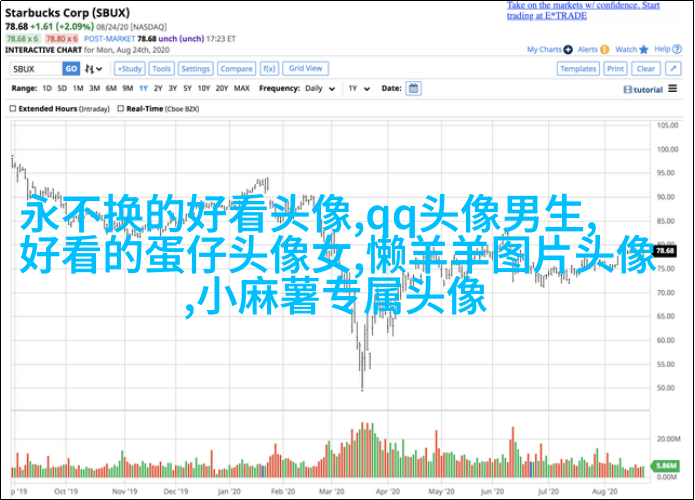Click the ask quote 78.80 x 6

[62, 39]
